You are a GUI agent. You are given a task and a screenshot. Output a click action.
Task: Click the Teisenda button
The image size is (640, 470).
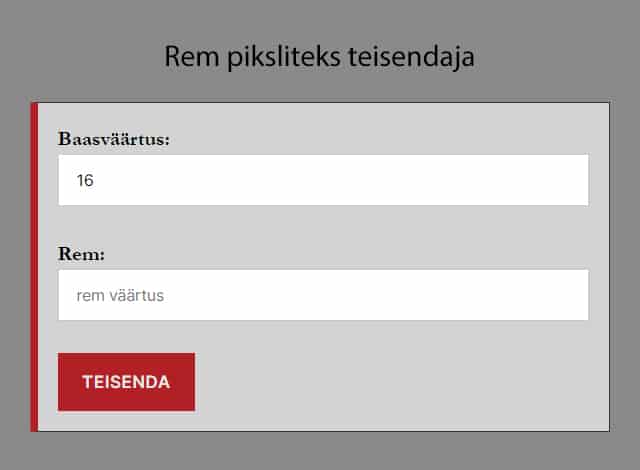click(126, 382)
